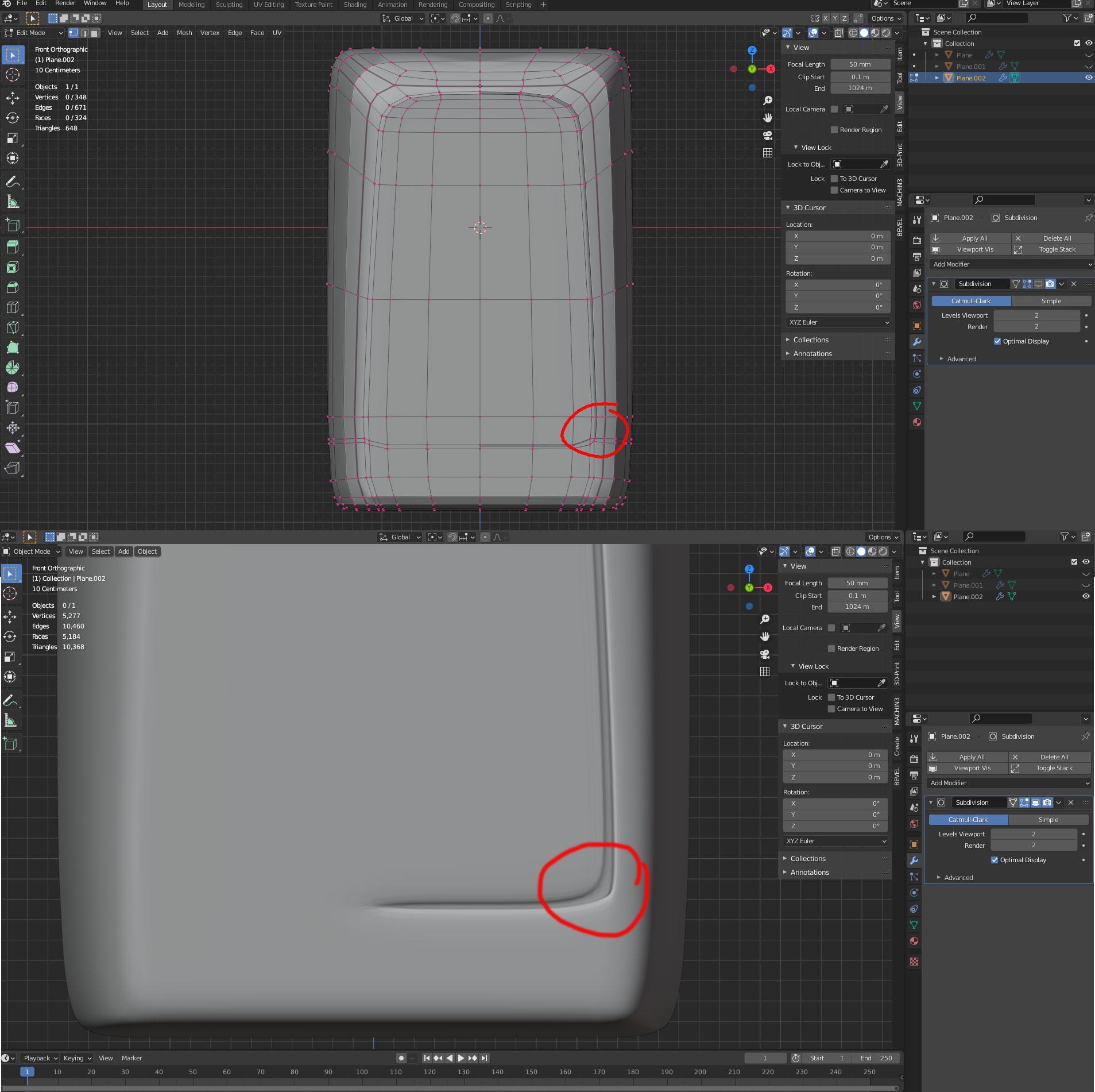Toggle Optimal Display in lower Subdivision modifier
The image size is (1095, 1092).
pyautogui.click(x=995, y=860)
